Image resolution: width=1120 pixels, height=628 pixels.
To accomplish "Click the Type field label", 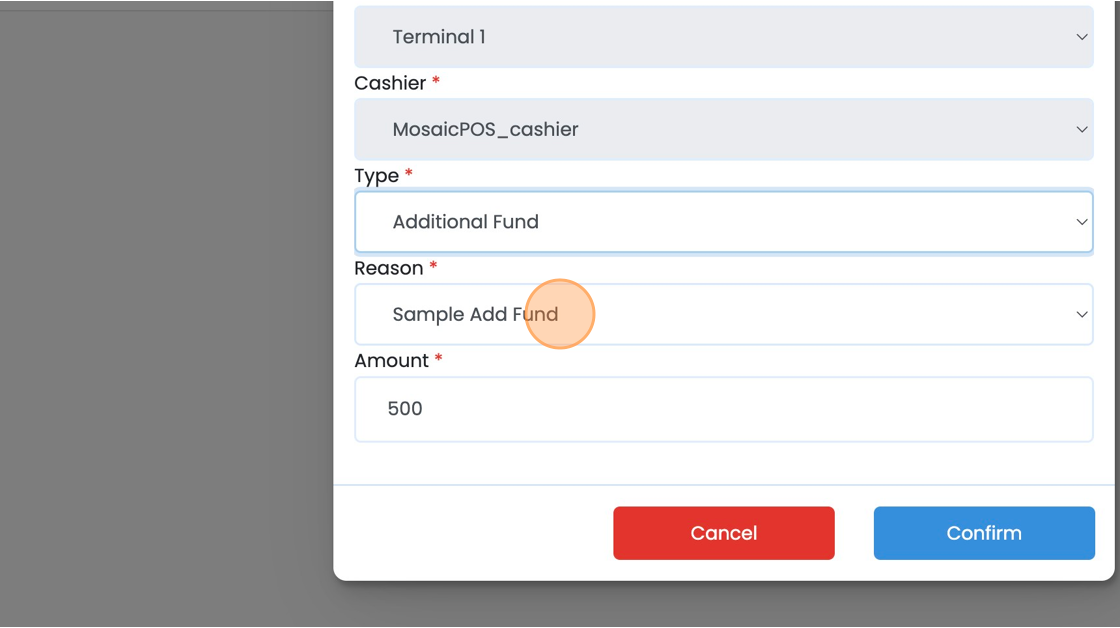I will click(377, 176).
